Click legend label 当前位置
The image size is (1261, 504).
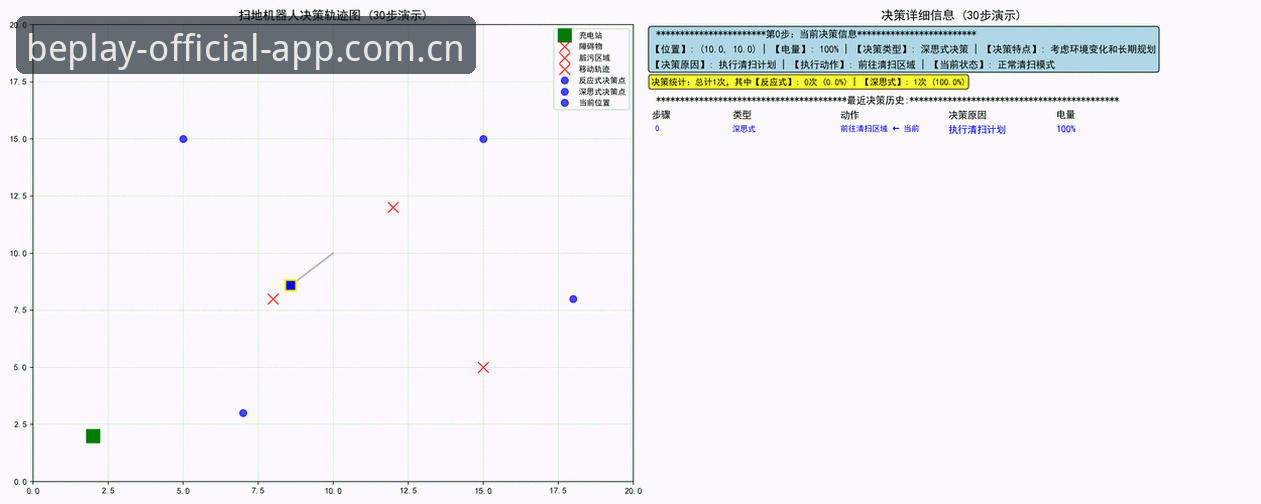pos(594,103)
